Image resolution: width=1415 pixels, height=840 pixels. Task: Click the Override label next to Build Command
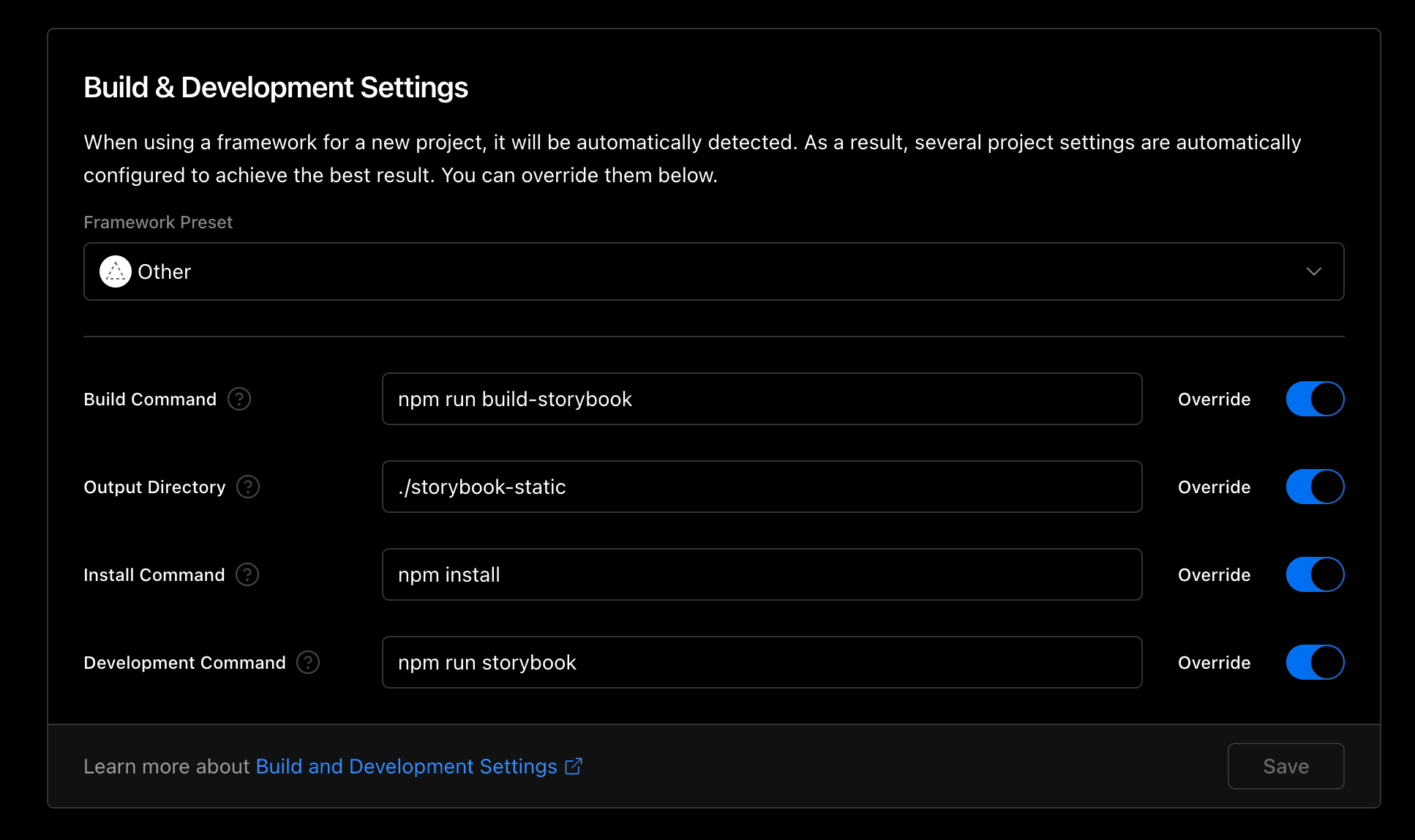tap(1214, 400)
